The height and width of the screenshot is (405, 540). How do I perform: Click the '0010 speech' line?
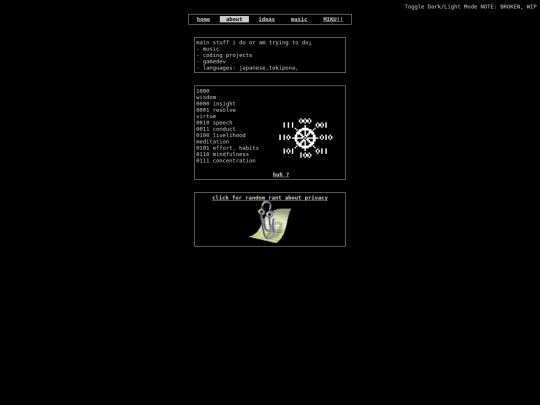(x=214, y=123)
